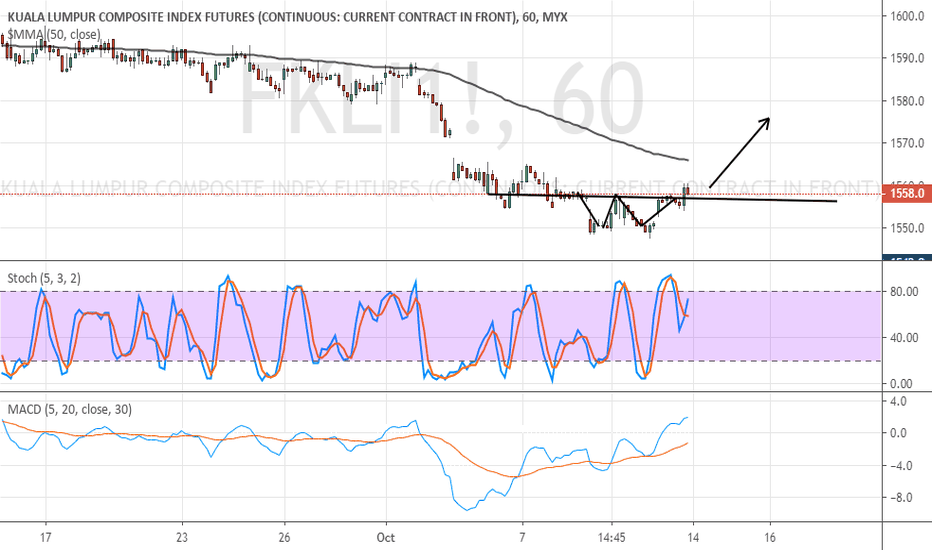Click the 4.0 value on MACD axis
Viewport: 932px width, 550px height.
899,401
